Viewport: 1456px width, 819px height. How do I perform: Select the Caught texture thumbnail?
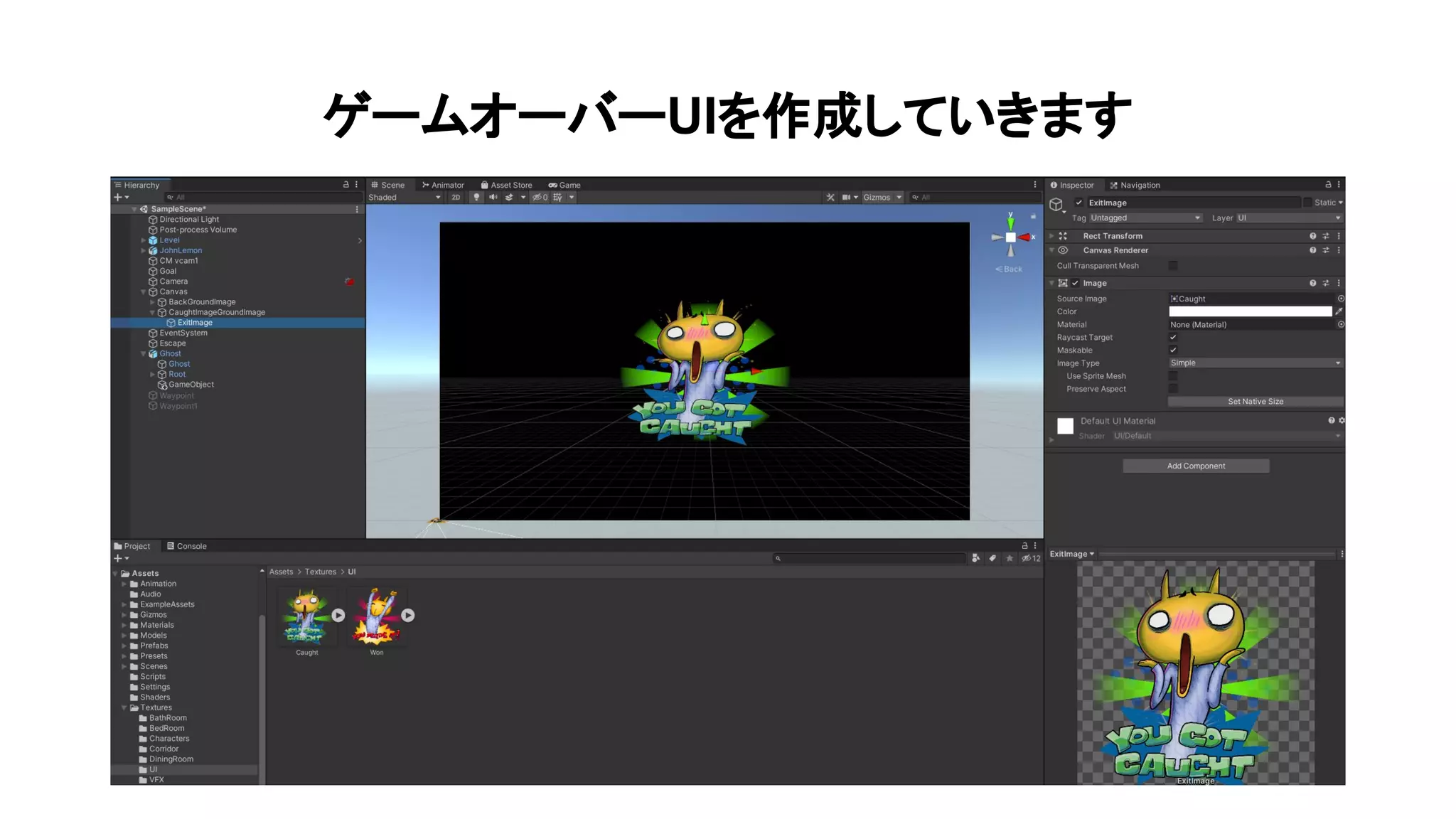pyautogui.click(x=307, y=616)
